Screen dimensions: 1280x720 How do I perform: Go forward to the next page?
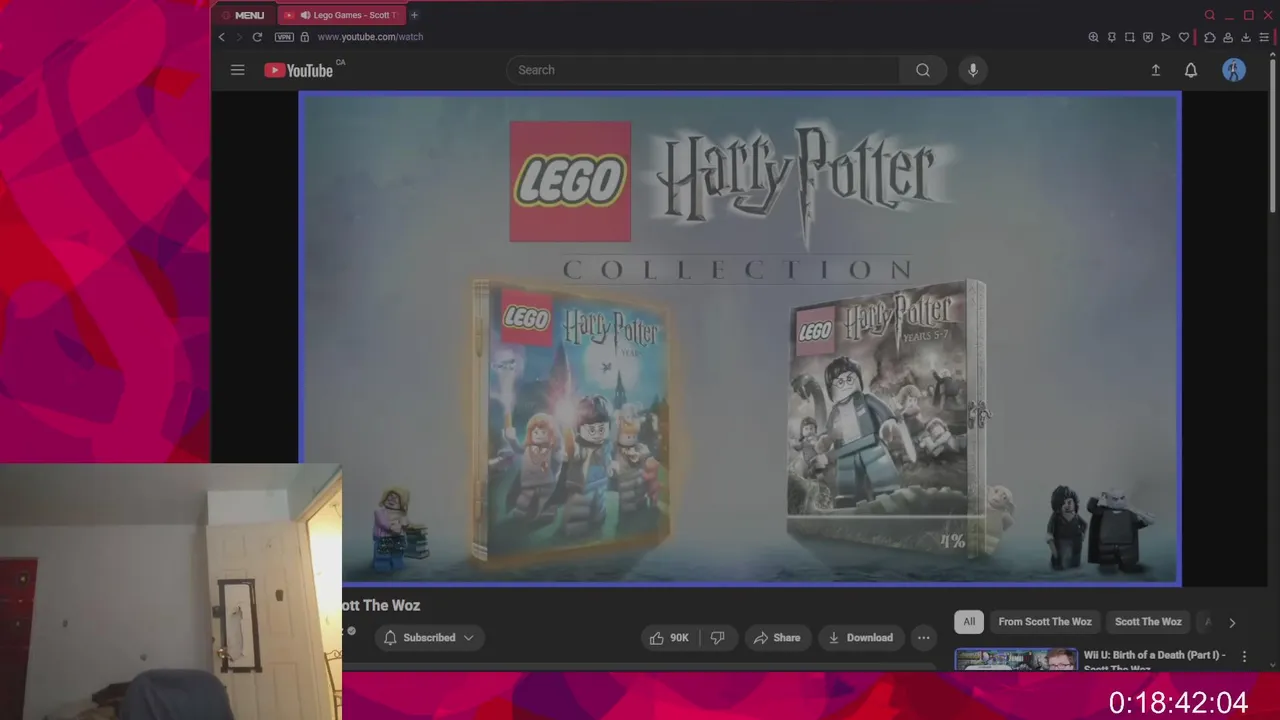(x=238, y=37)
